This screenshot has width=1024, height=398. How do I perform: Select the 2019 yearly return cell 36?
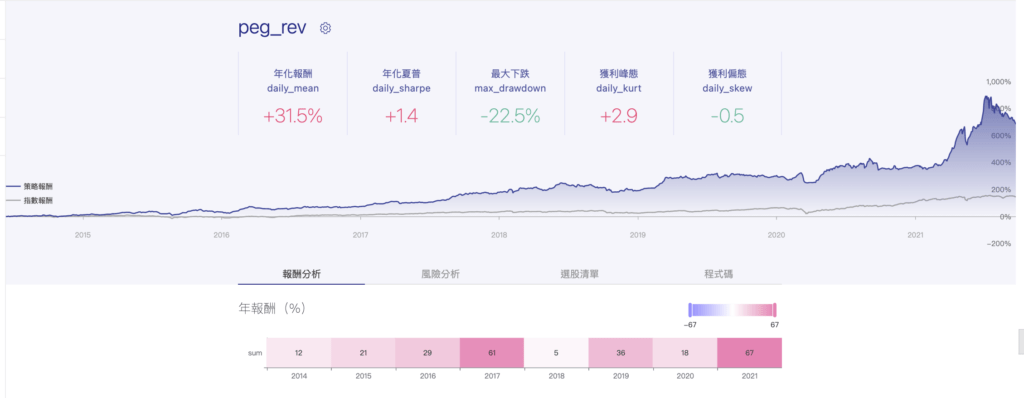[620, 353]
